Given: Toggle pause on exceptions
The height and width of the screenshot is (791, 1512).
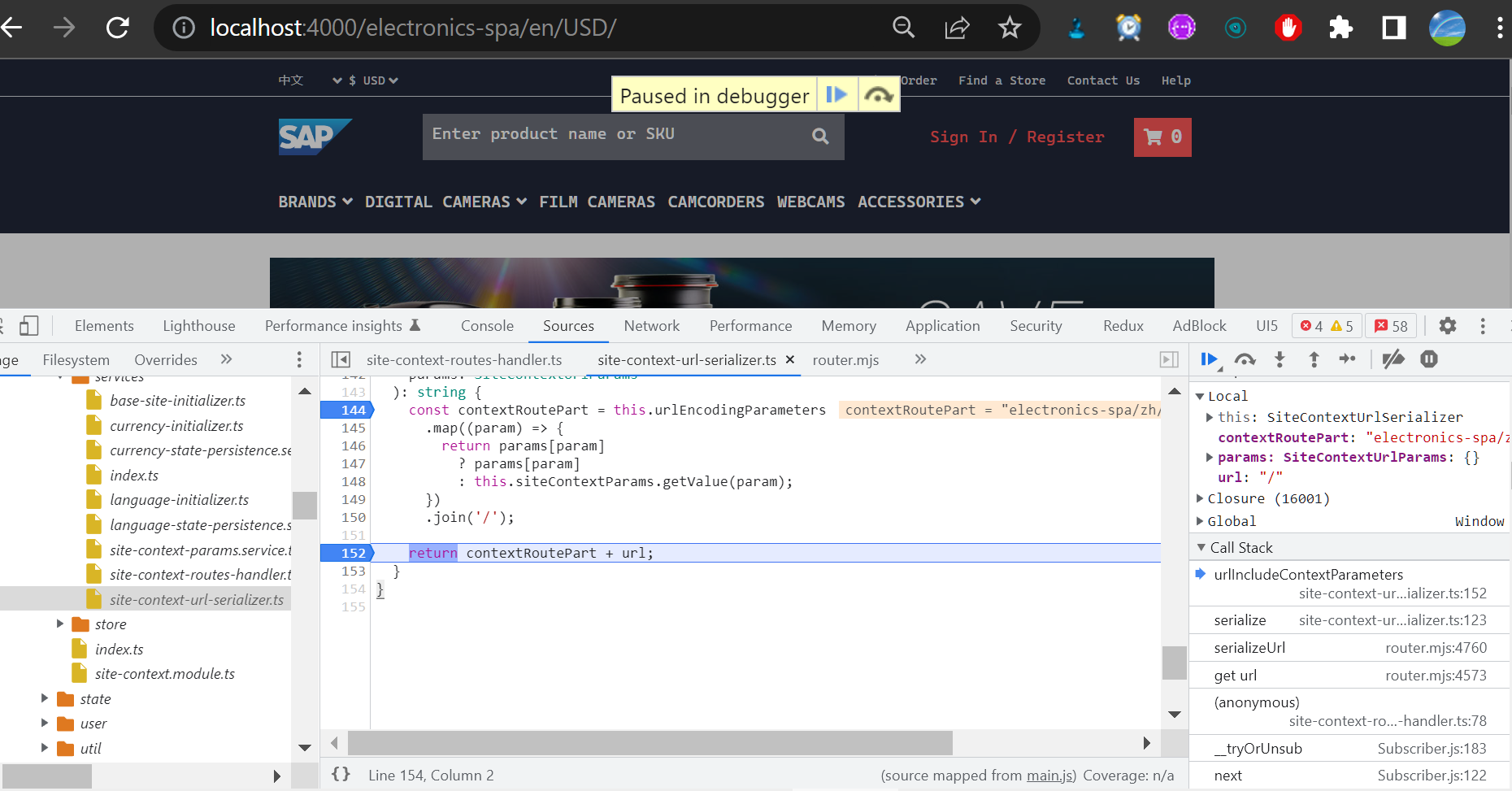Looking at the screenshot, I should (x=1429, y=359).
